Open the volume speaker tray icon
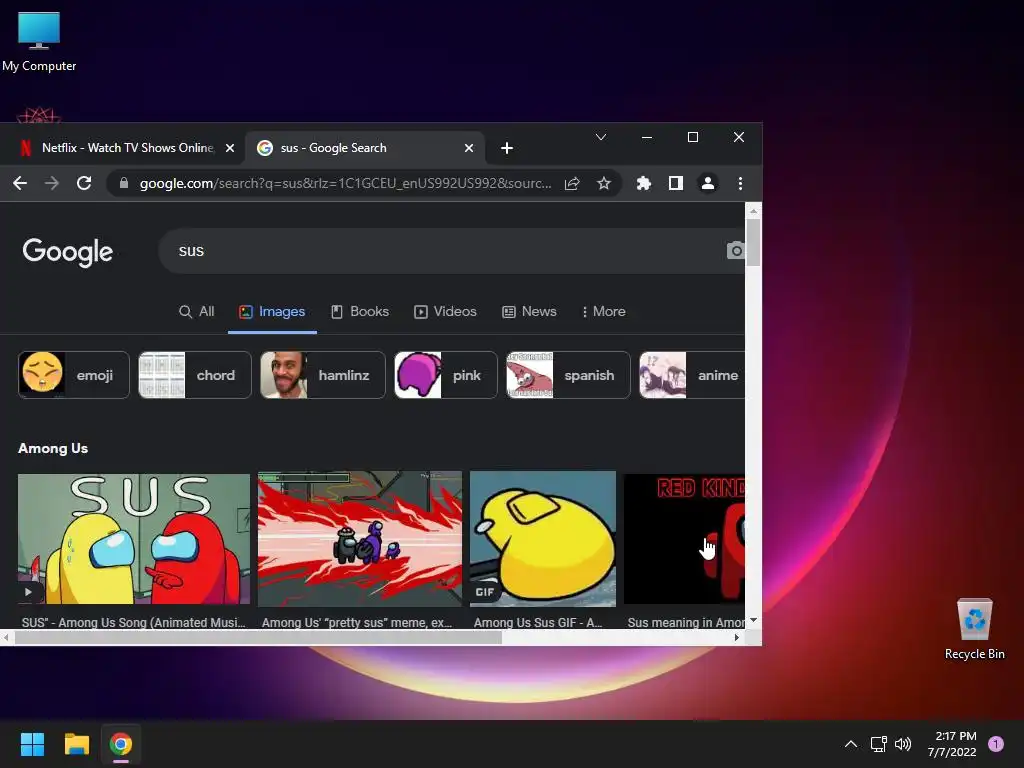Image resolution: width=1024 pixels, height=768 pixels. [x=903, y=744]
